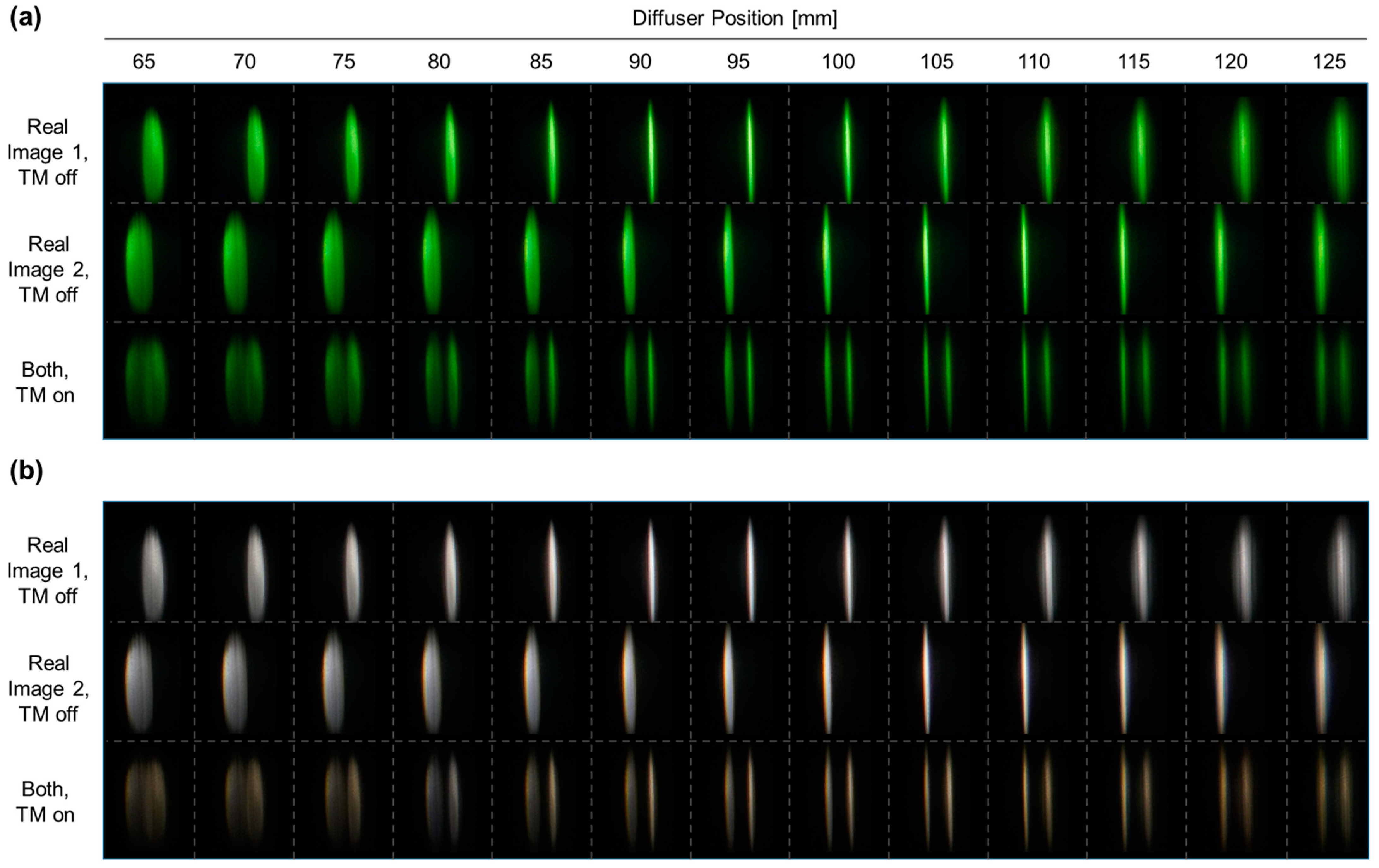
Task: Select white 'Both, TM on' thumbnail at 125 mm
Action: 1327,800
